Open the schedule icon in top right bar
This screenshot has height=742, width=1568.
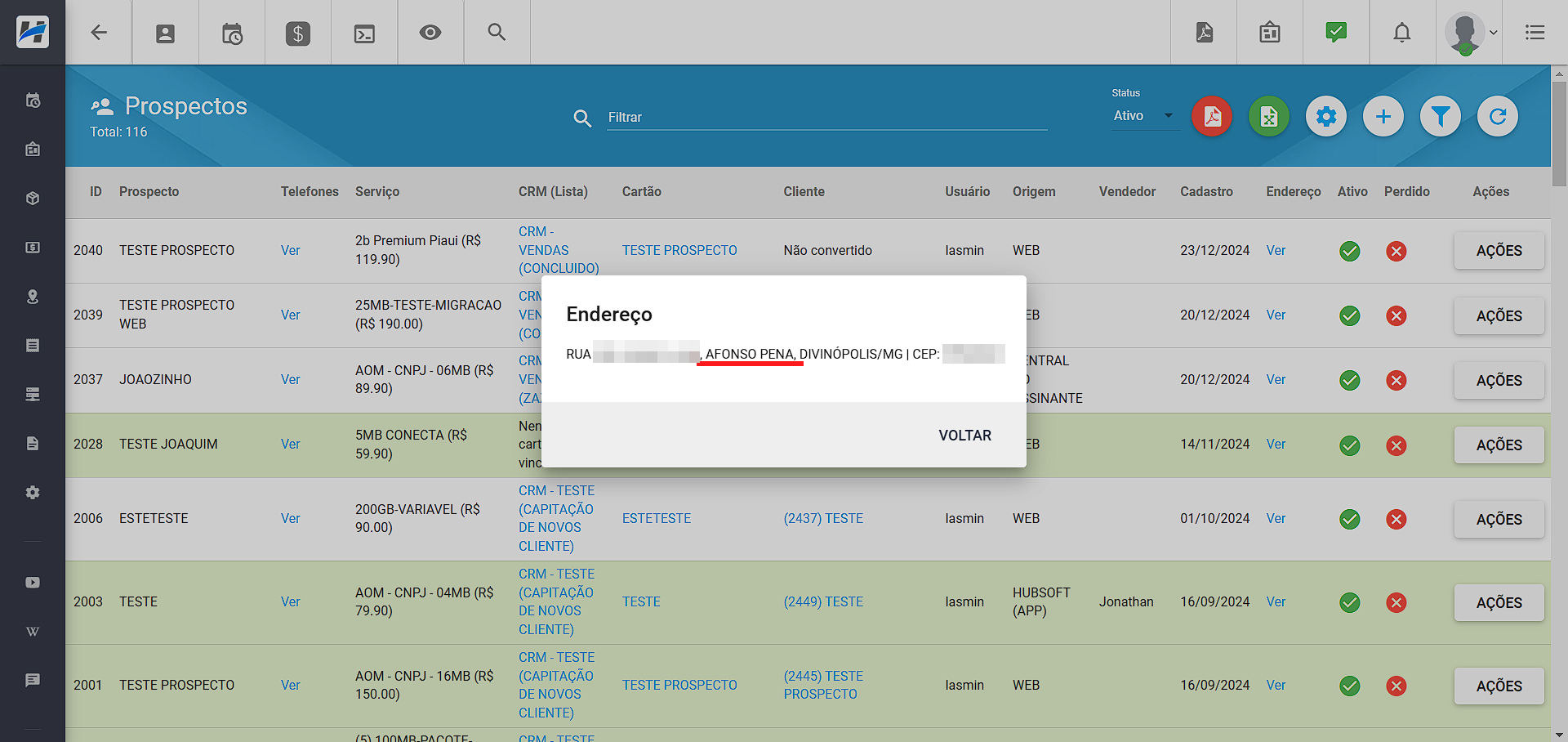coord(1270,33)
